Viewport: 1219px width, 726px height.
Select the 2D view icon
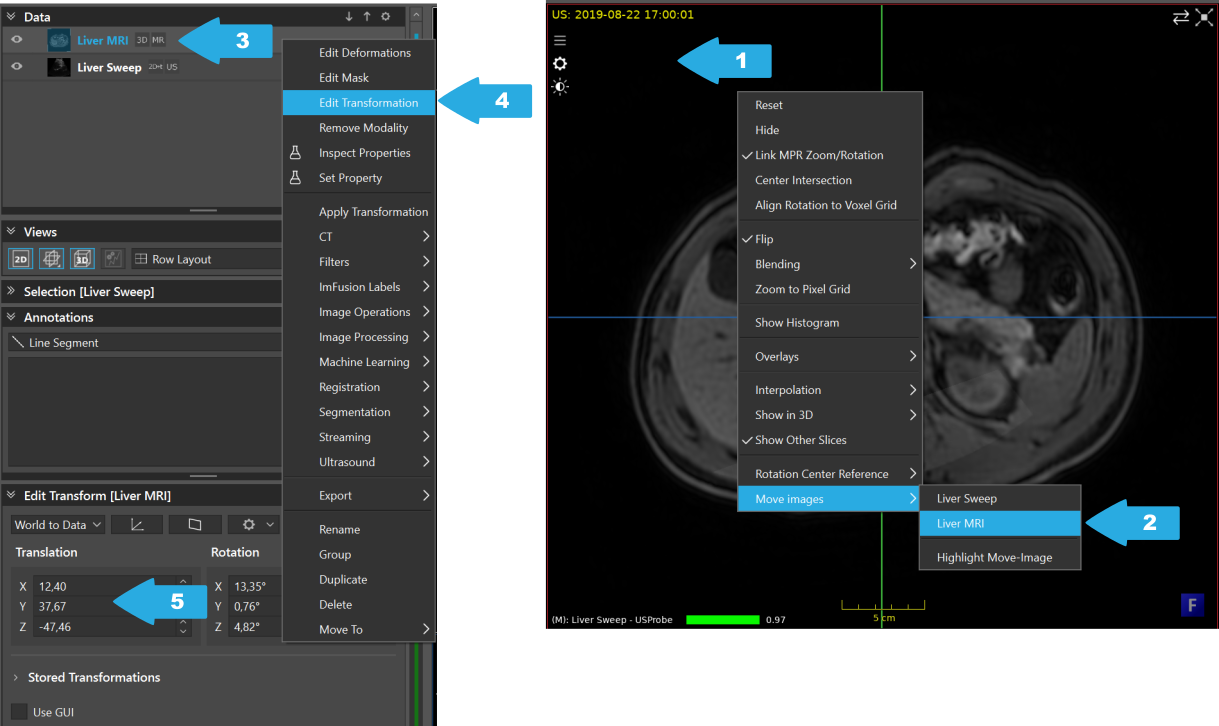[x=20, y=258]
